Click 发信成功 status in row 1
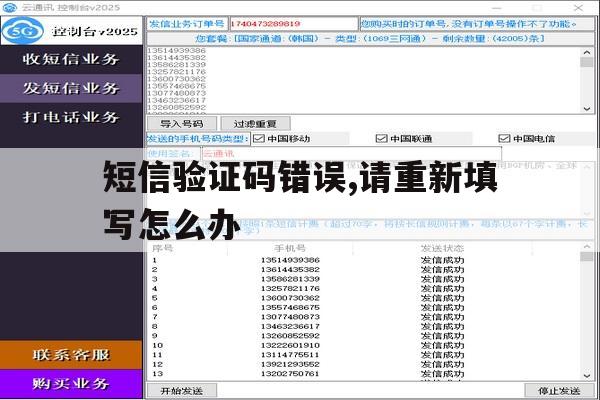This screenshot has width=600, height=400. (442, 260)
